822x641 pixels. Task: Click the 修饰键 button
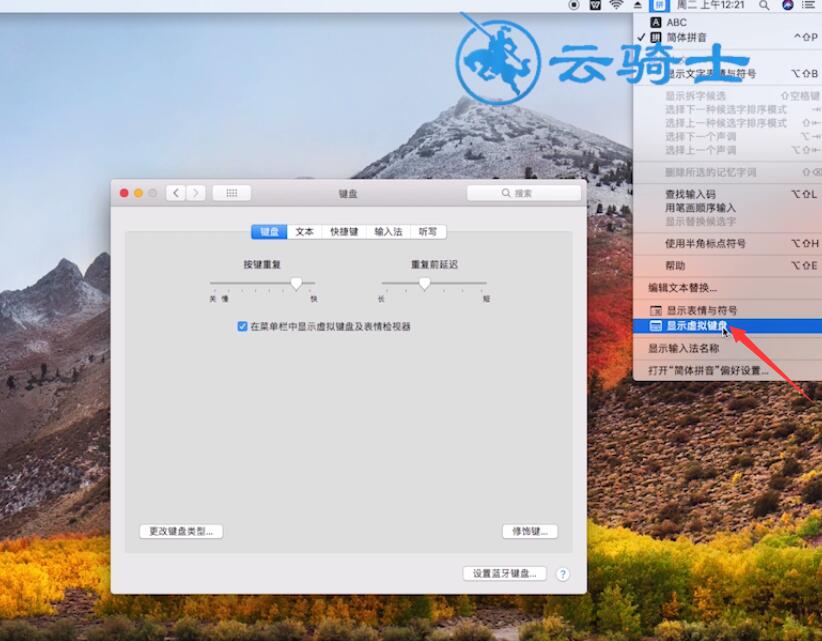(x=529, y=531)
